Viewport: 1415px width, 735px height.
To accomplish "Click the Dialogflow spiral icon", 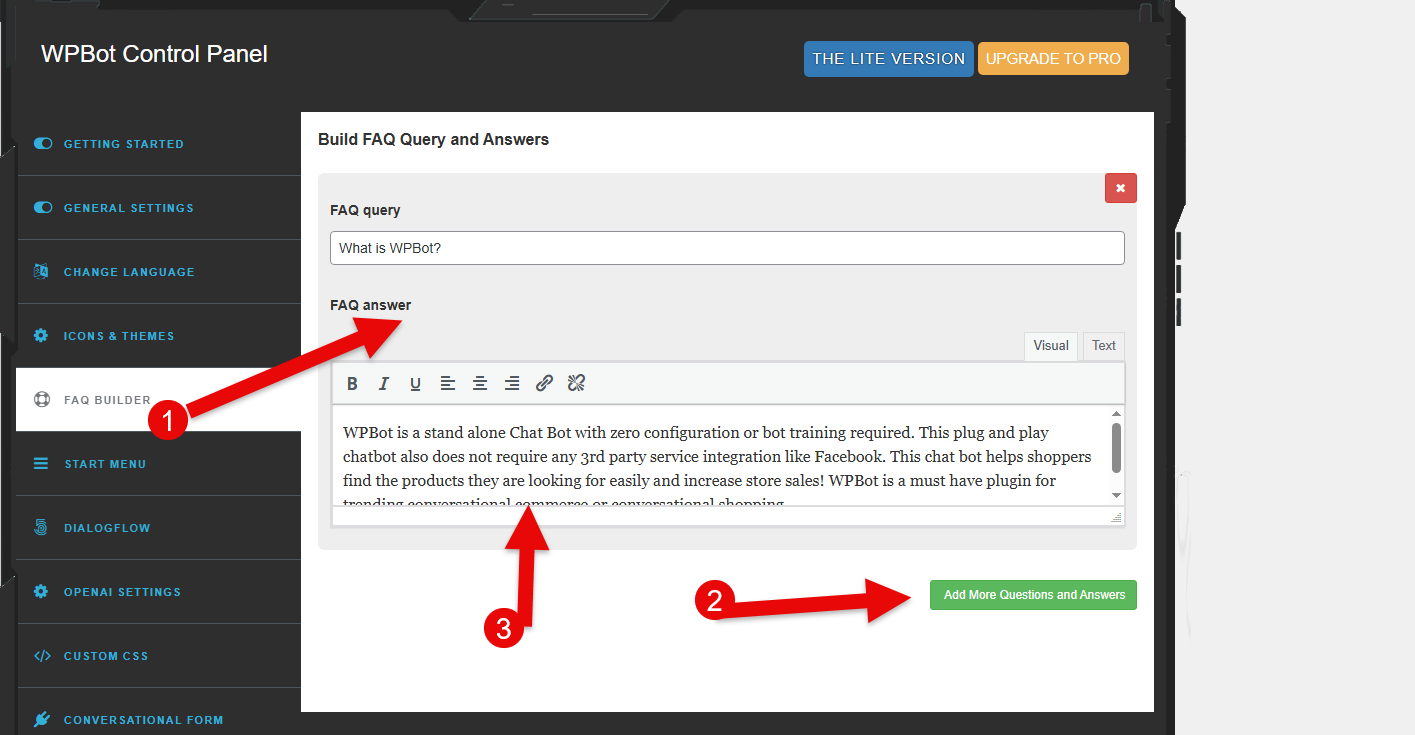I will [x=41, y=528].
